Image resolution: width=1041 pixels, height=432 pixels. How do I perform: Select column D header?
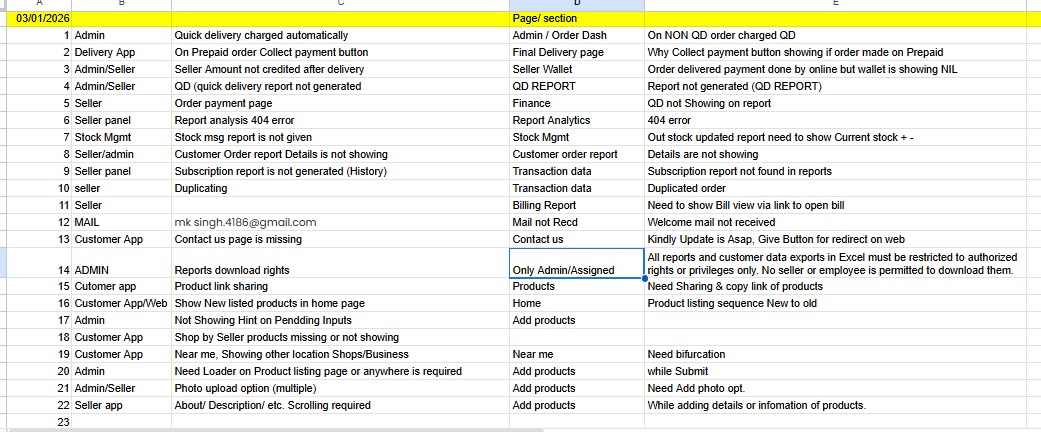576,5
